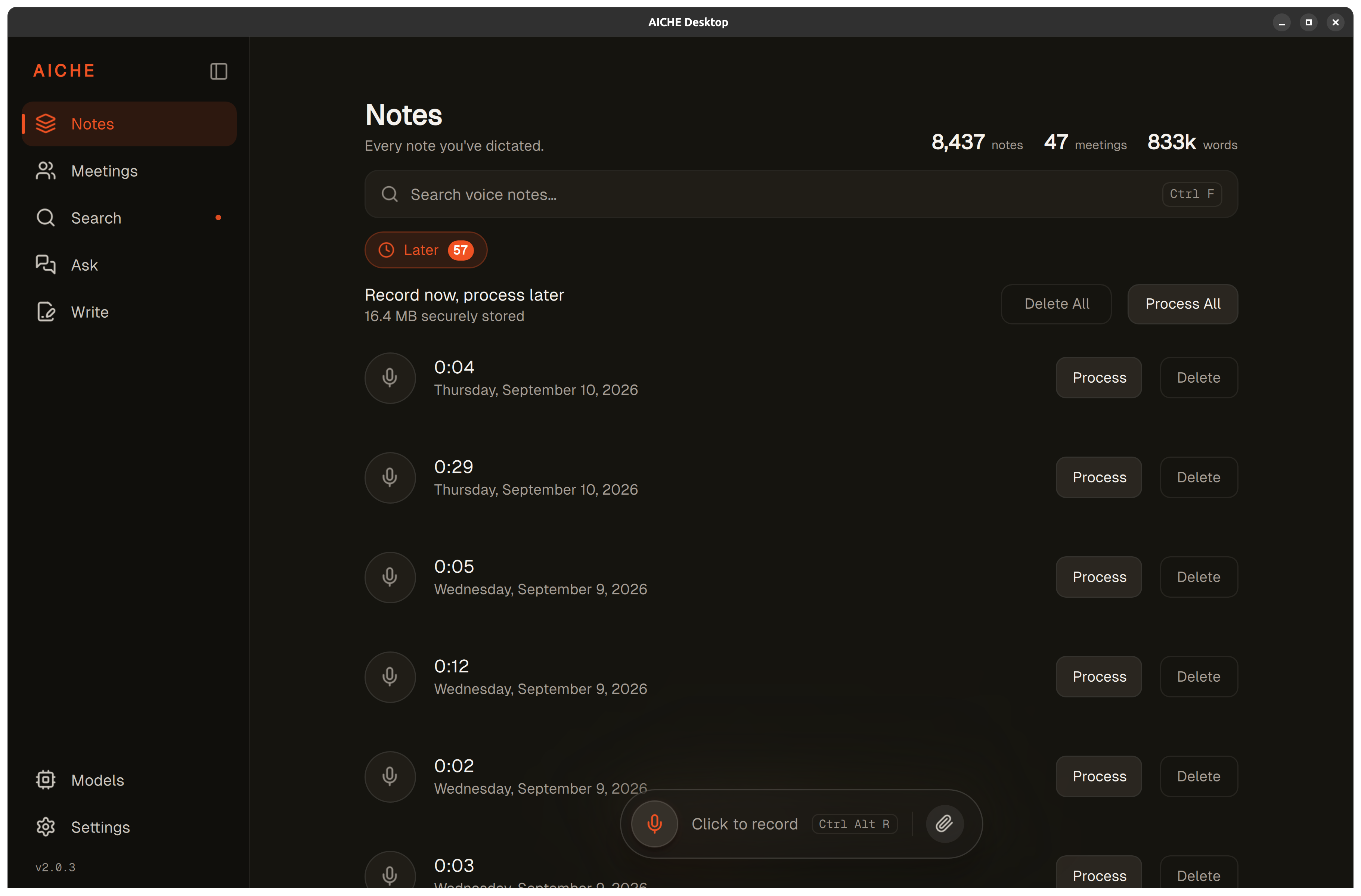Screen dimensions: 1361x896
Task: Click the Ask chat bubbles icon
Action: 46,265
